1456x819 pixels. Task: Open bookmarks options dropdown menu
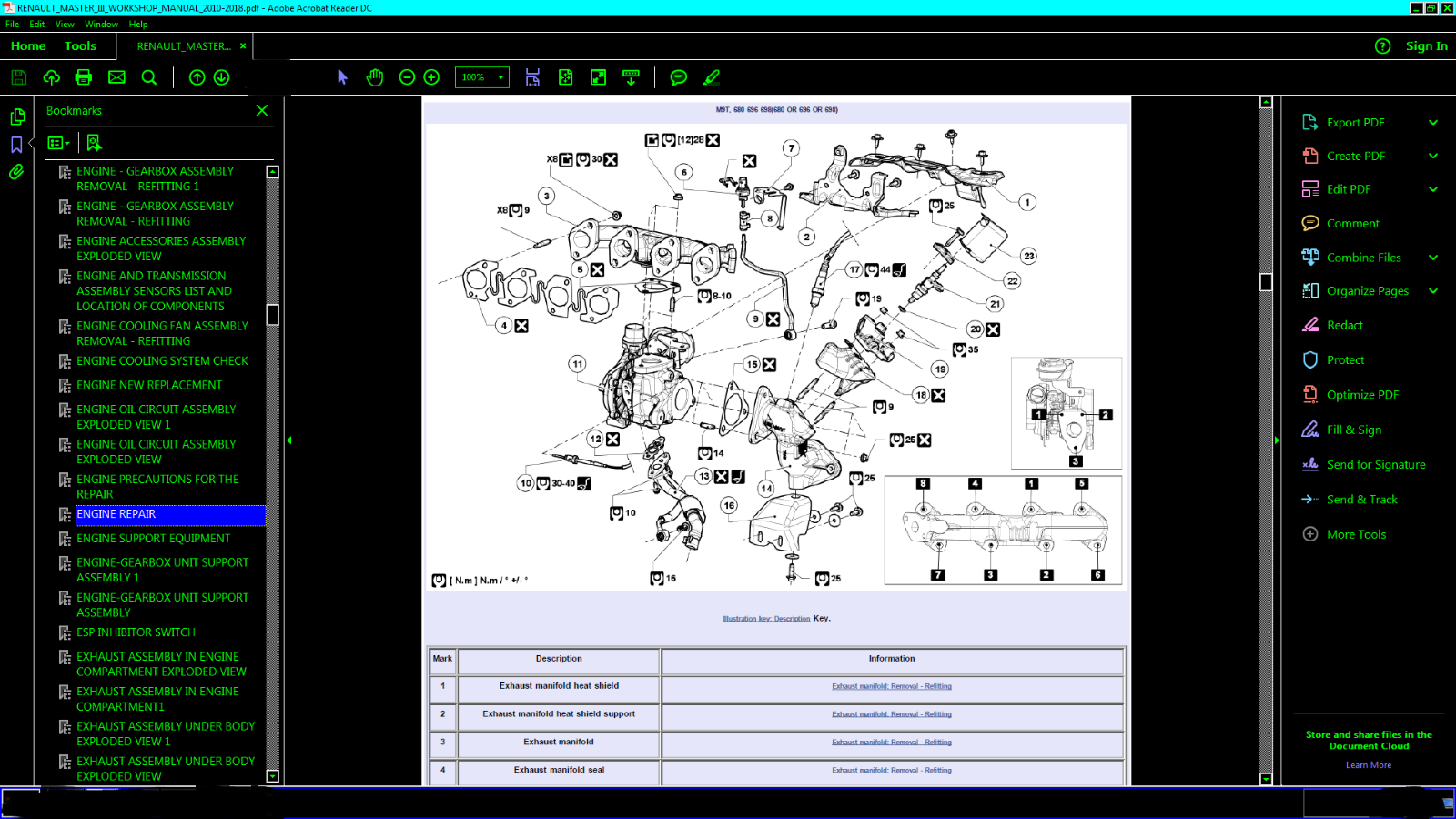click(x=58, y=143)
